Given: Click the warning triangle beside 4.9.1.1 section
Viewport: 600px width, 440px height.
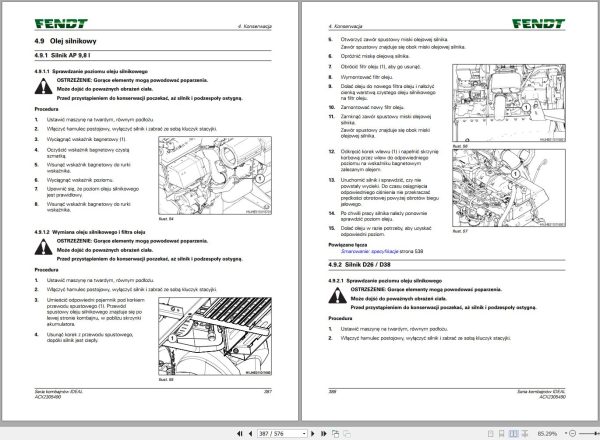Looking at the screenshot, I should point(43,86).
